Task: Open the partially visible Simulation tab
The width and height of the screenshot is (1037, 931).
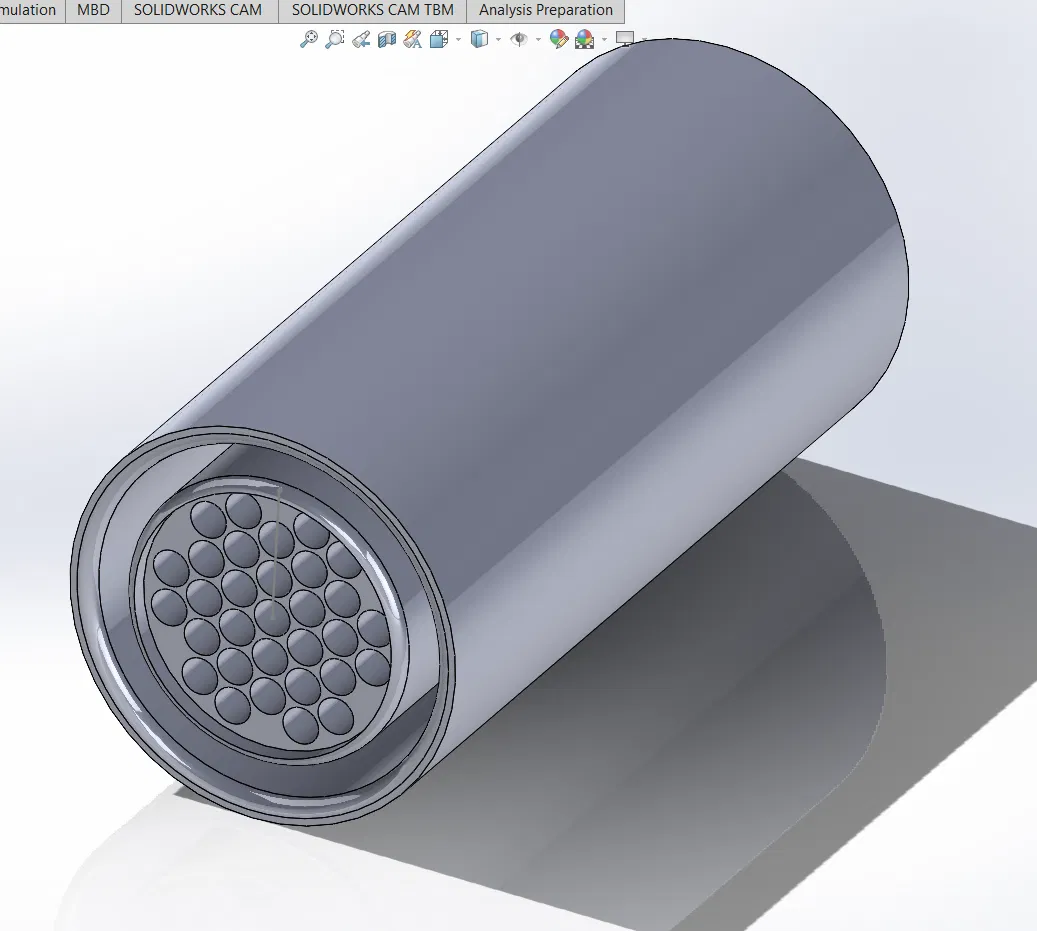Action: coord(31,11)
